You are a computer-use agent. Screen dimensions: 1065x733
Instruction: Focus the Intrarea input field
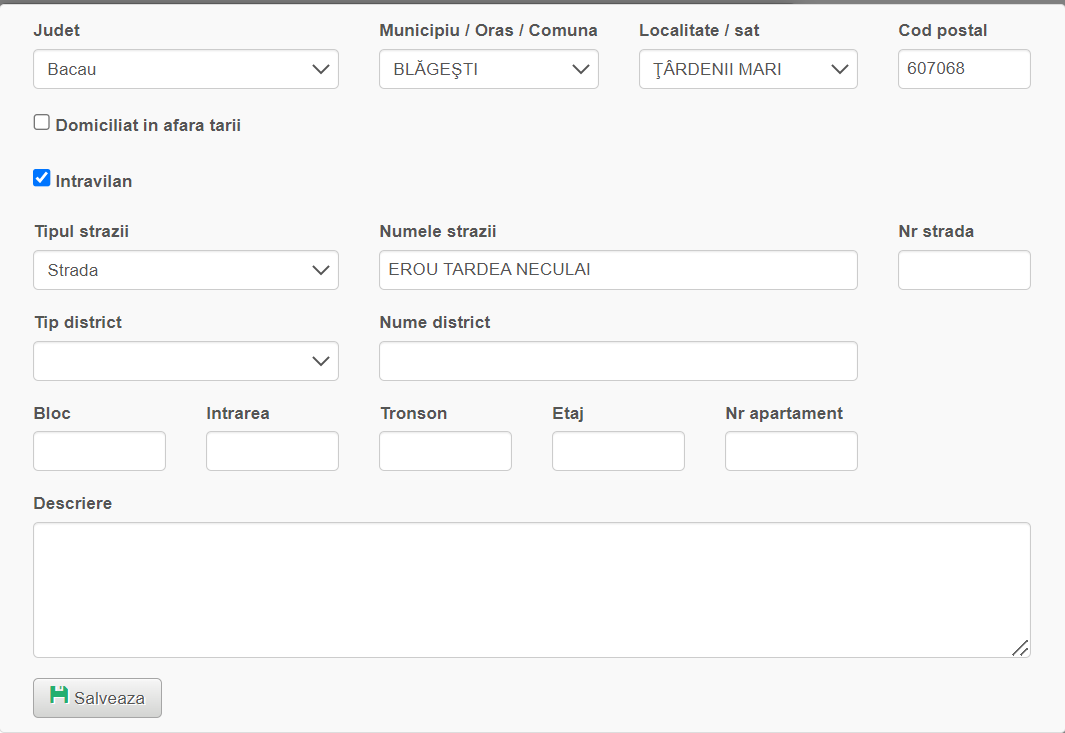(272, 451)
